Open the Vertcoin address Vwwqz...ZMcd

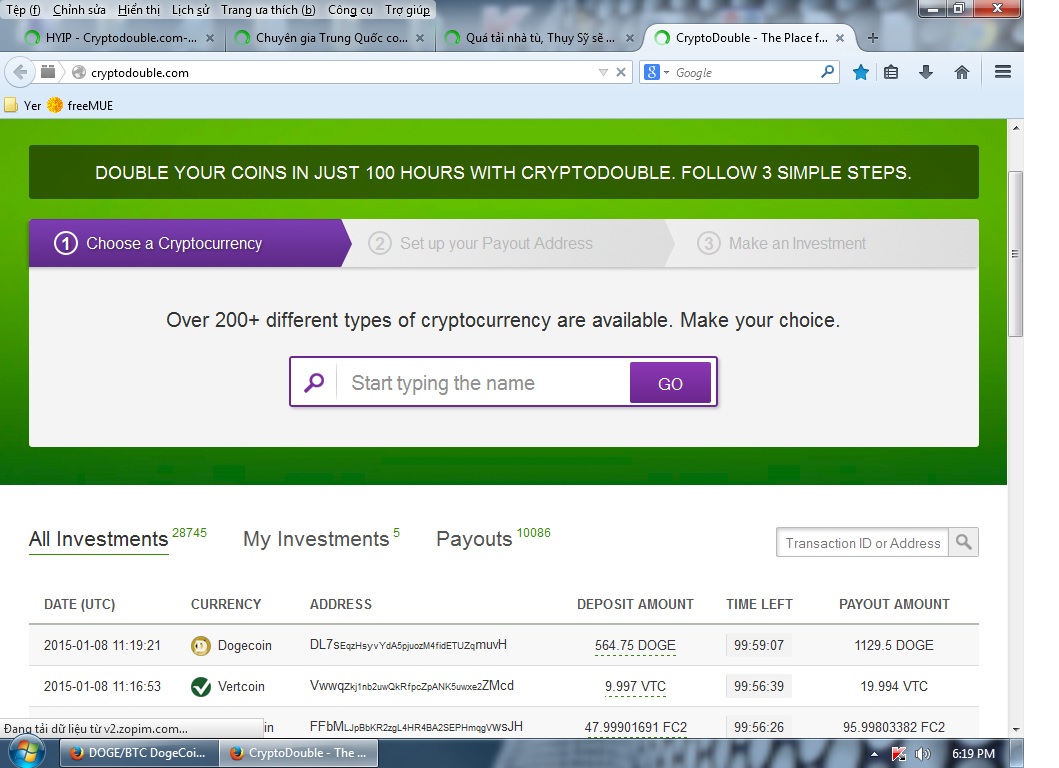click(x=412, y=686)
